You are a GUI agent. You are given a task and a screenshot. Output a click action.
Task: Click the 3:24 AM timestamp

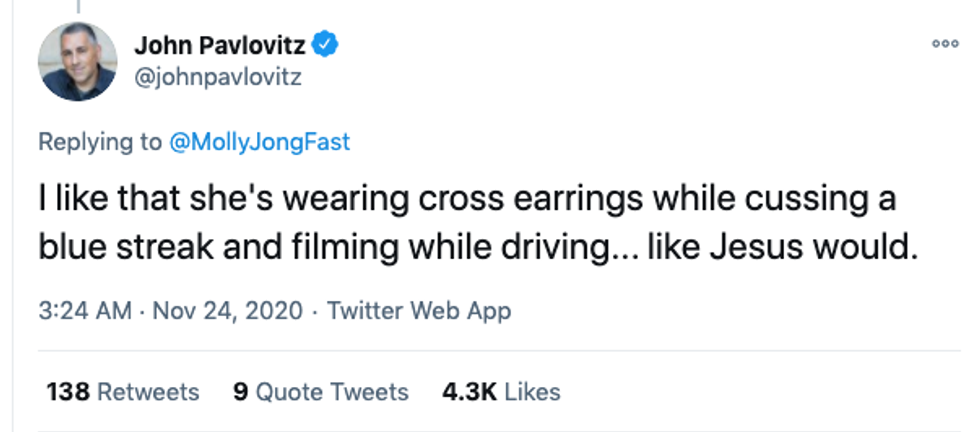[85, 311]
